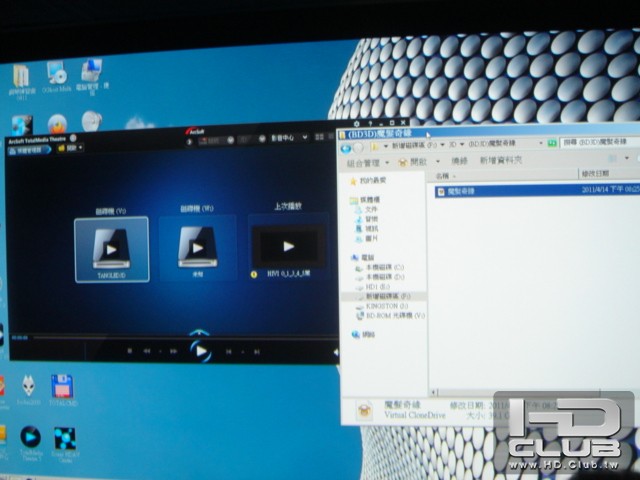The height and width of the screenshot is (480, 640).
Task: Click the Next chapter button
Action: click(256, 351)
